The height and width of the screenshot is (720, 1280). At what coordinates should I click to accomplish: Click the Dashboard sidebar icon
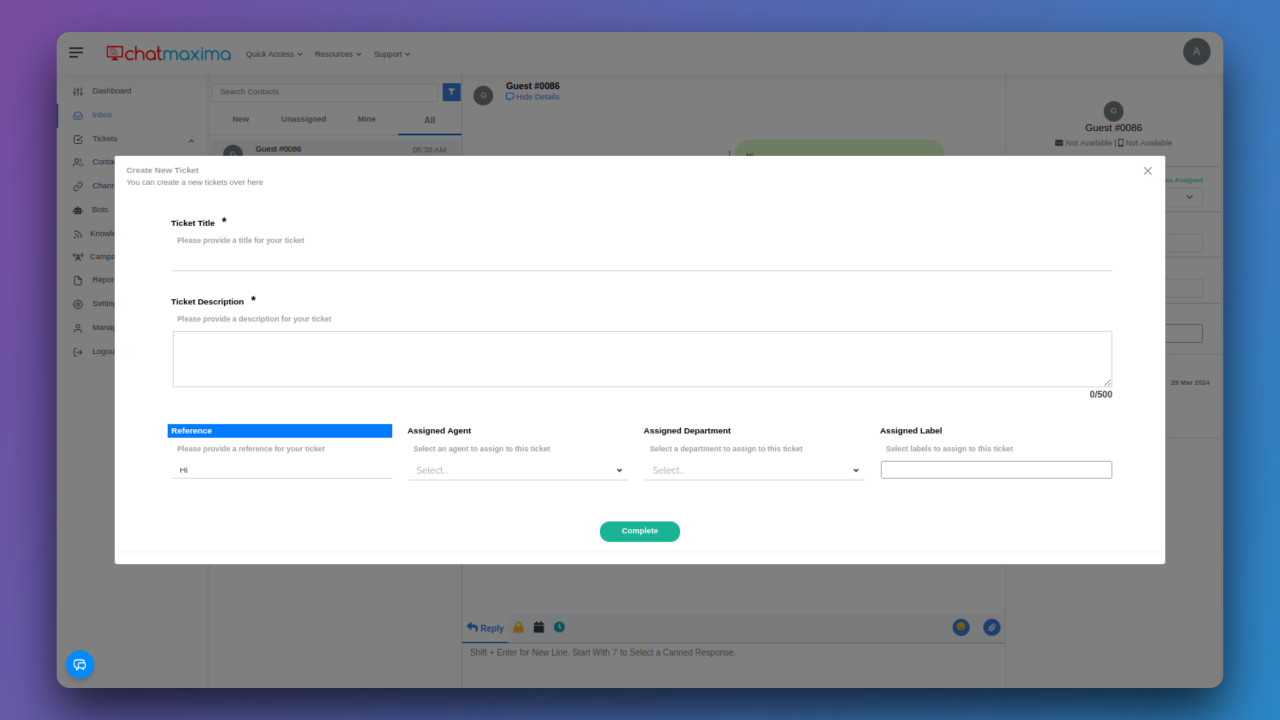click(x=78, y=91)
